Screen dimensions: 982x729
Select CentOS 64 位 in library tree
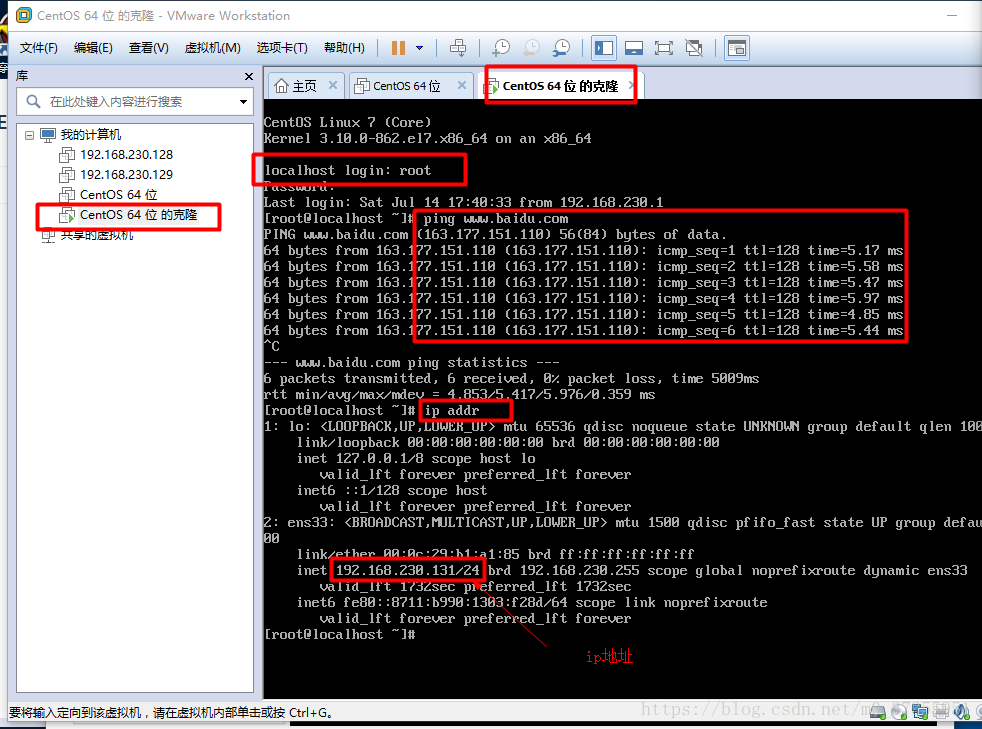click(x=118, y=195)
